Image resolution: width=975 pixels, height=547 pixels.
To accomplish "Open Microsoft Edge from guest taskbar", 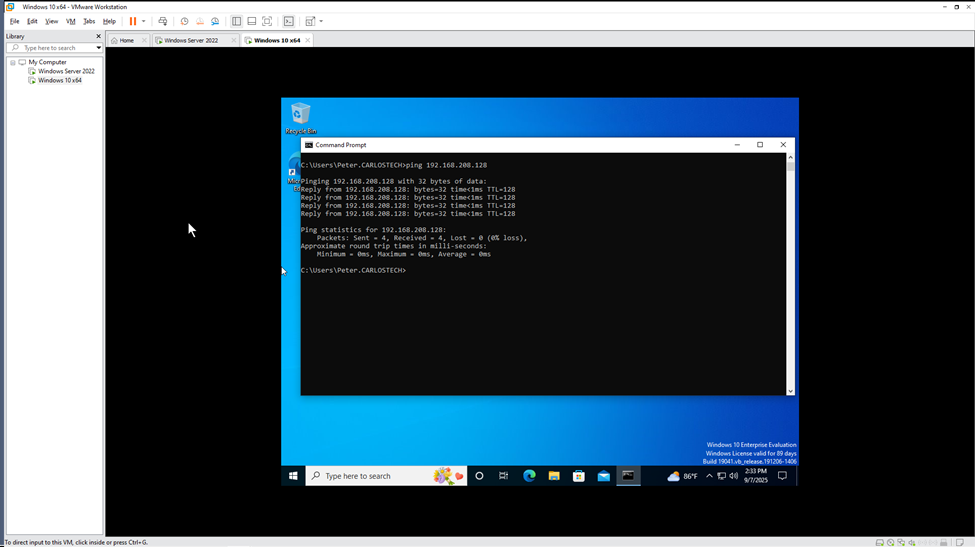I will click(x=529, y=476).
